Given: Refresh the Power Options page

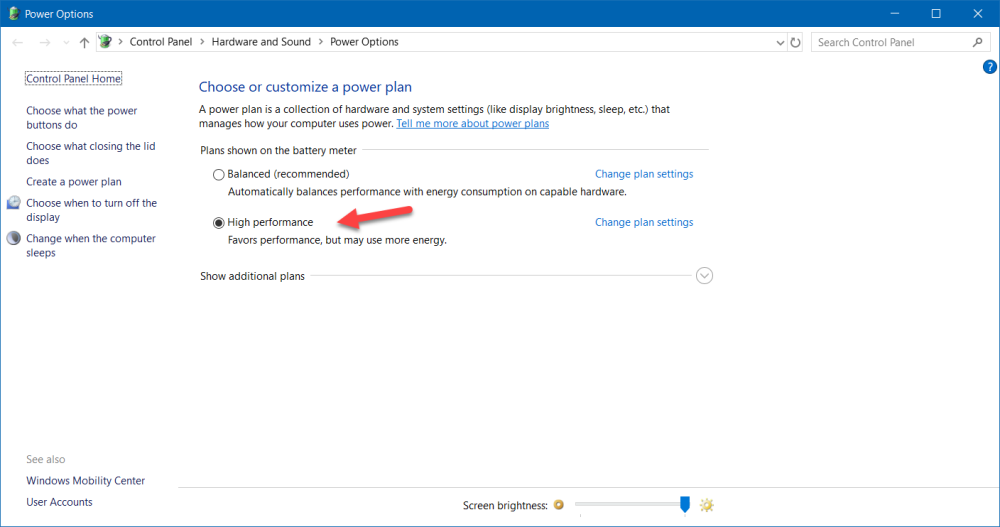Looking at the screenshot, I should (x=795, y=43).
